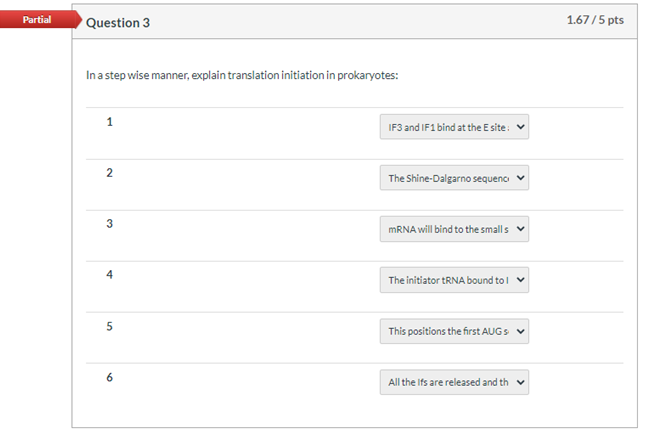
Task: Click the 'Question 3' heading
Action: [x=119, y=23]
